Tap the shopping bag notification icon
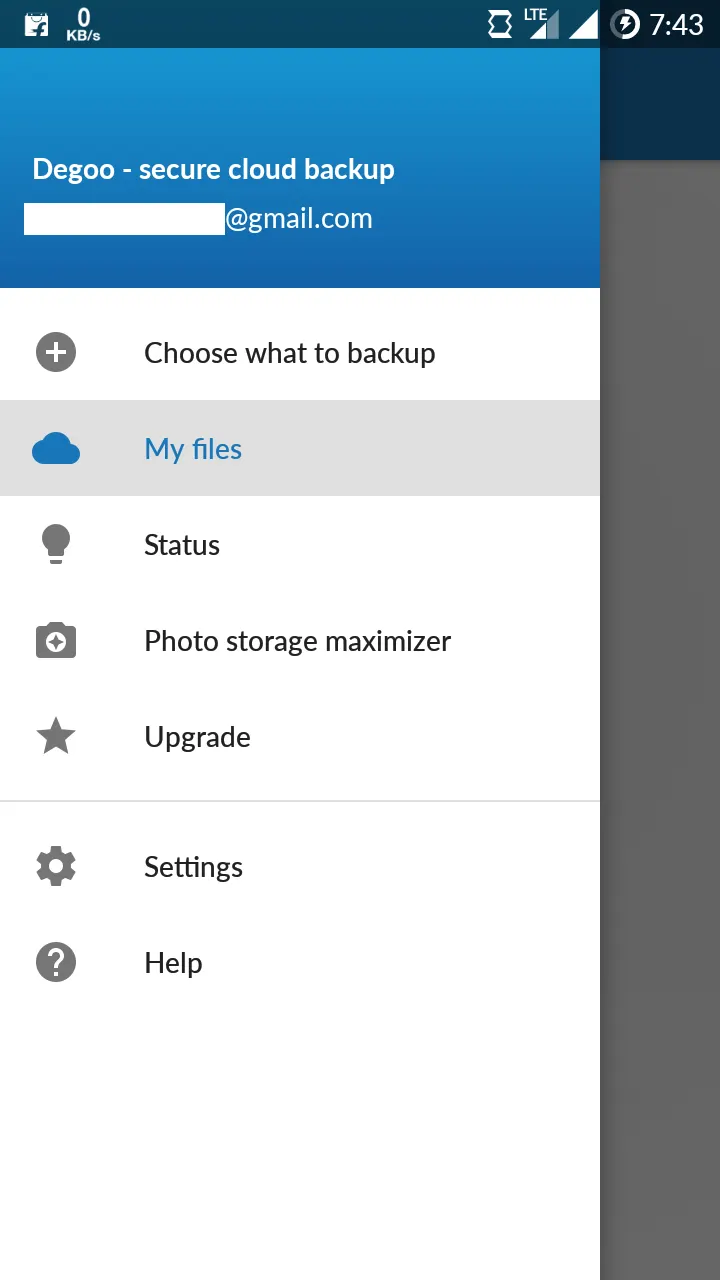Image resolution: width=720 pixels, height=1280 pixels. pos(36,24)
